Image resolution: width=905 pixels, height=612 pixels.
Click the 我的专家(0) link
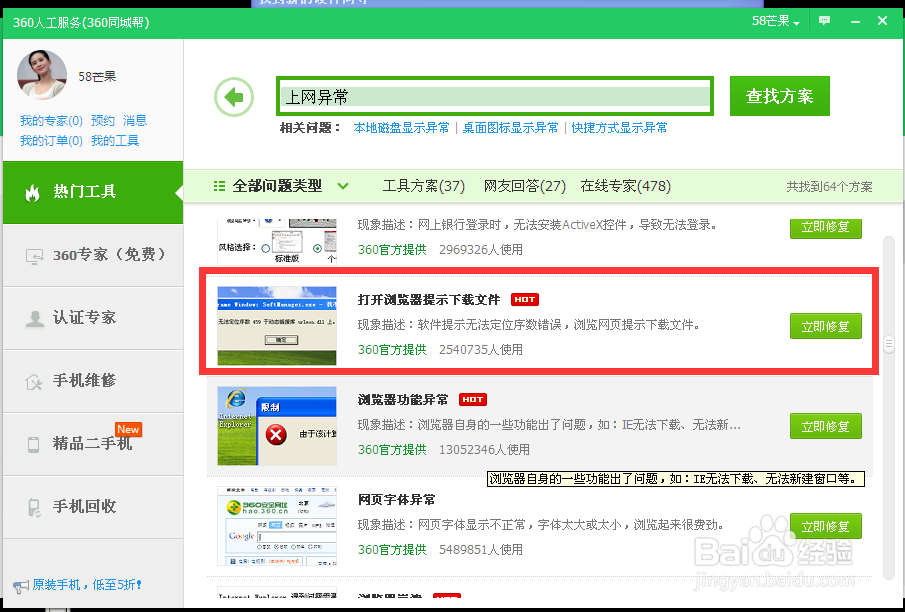[51, 121]
